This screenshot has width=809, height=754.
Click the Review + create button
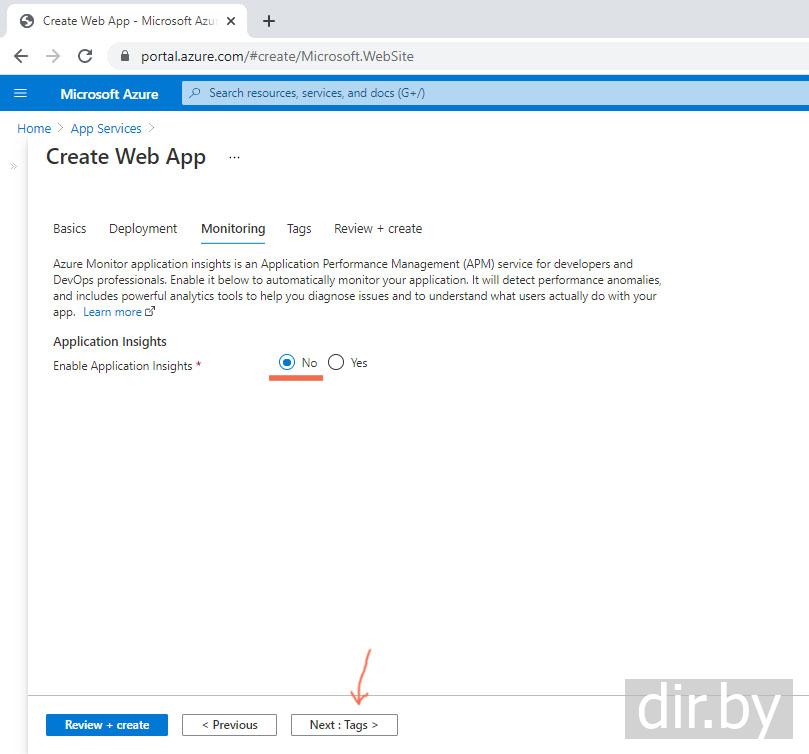(x=107, y=725)
